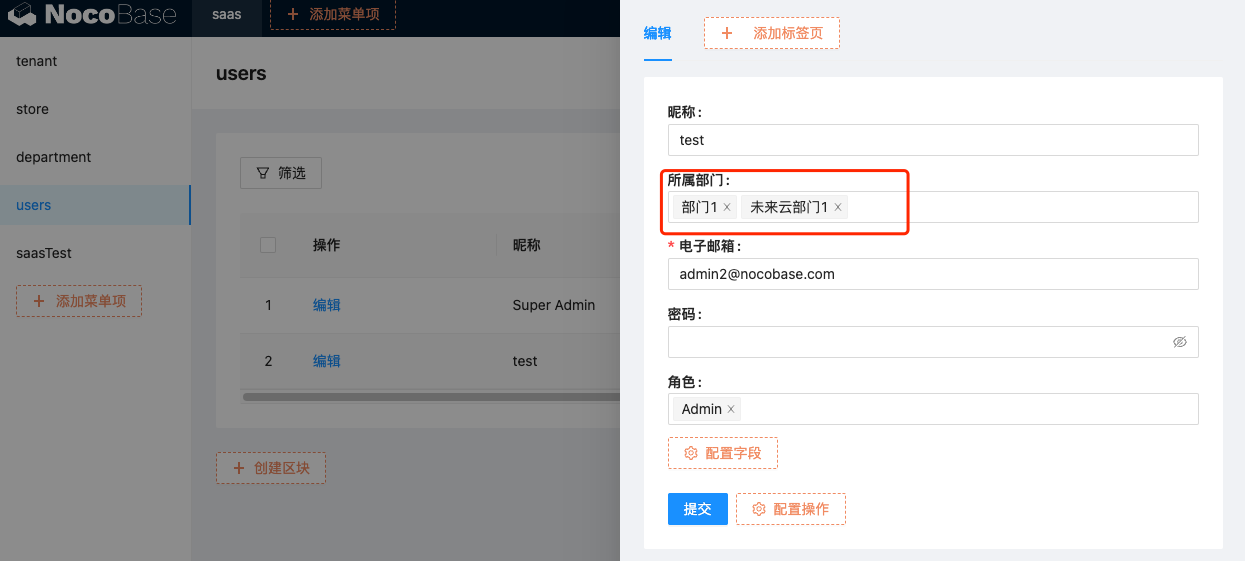Click the users page title
The width and height of the screenshot is (1245, 561).
241,73
